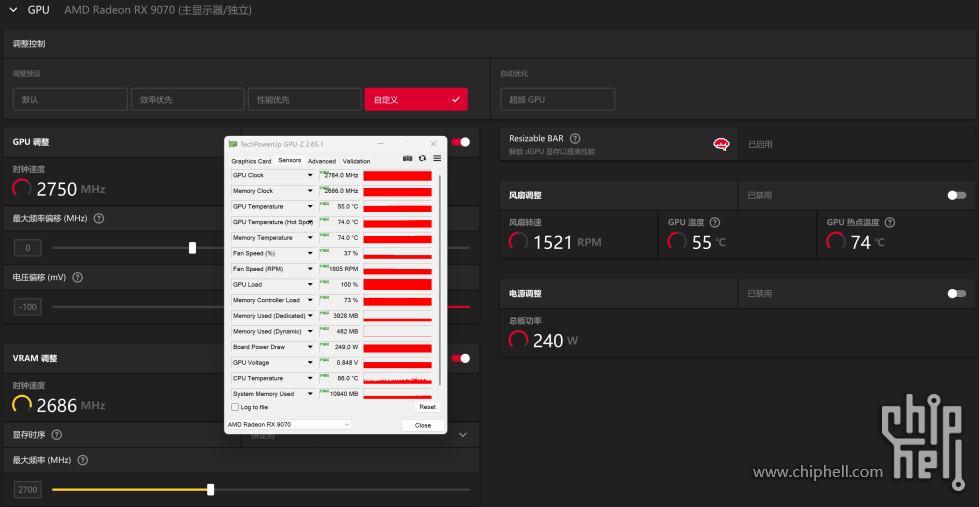Select the 效率优先 tuning preset

[x=187, y=99]
